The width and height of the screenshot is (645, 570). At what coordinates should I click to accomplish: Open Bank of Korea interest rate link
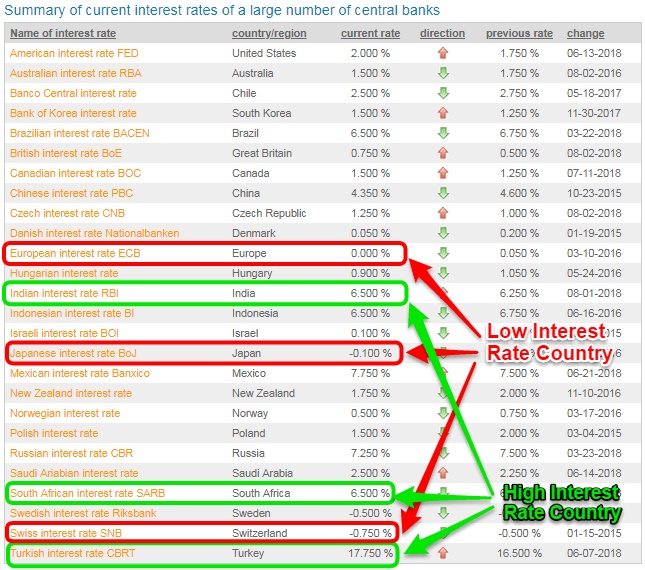click(x=73, y=113)
